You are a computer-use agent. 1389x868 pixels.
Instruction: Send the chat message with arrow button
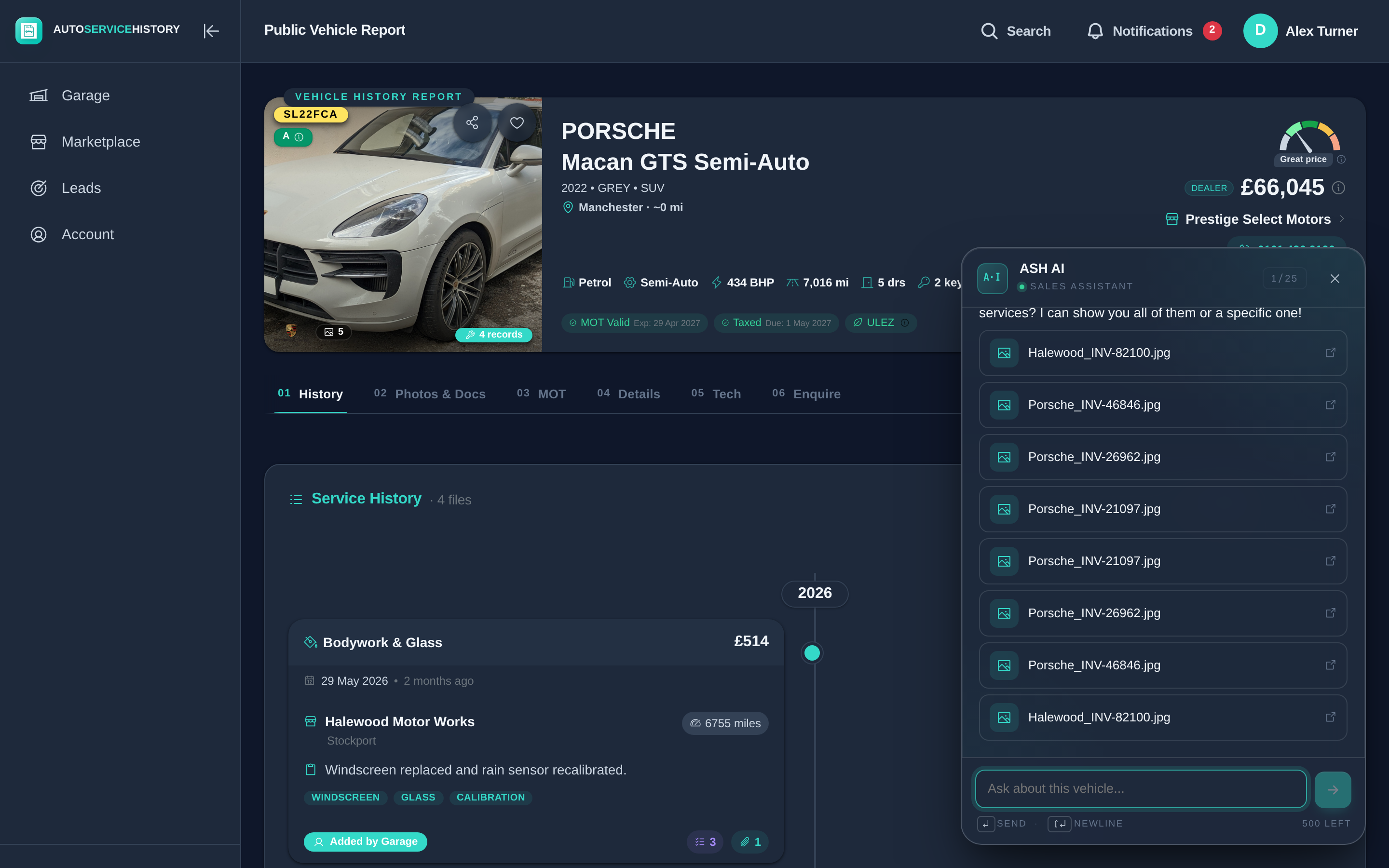point(1333,789)
